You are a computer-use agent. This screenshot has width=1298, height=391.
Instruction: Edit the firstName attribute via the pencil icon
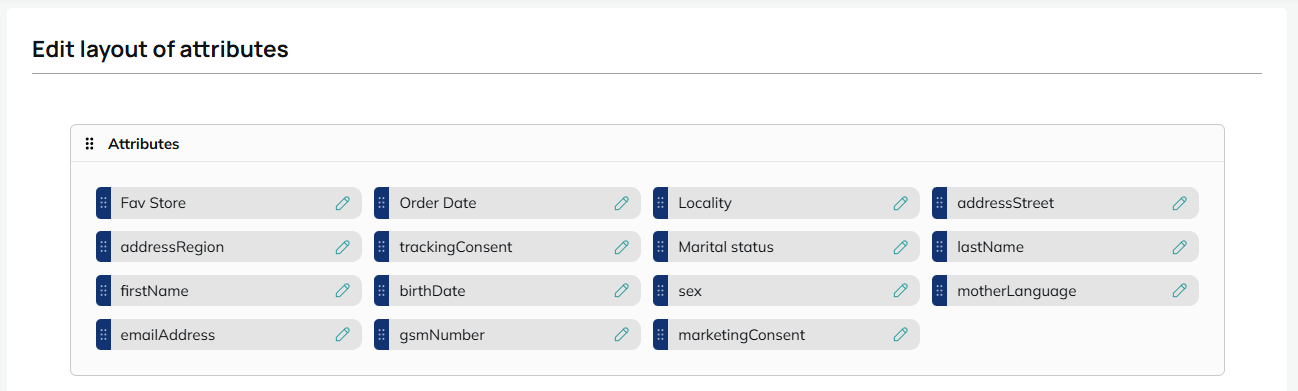343,291
